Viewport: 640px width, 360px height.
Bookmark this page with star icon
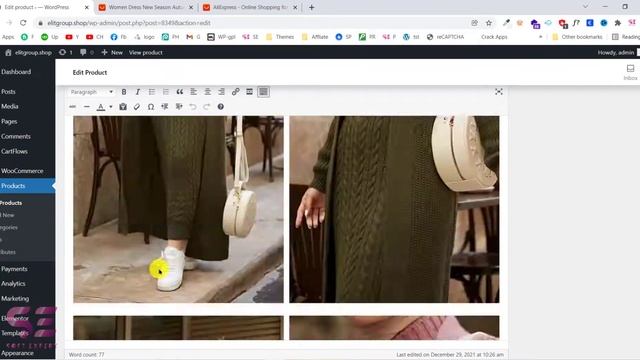(x=489, y=23)
